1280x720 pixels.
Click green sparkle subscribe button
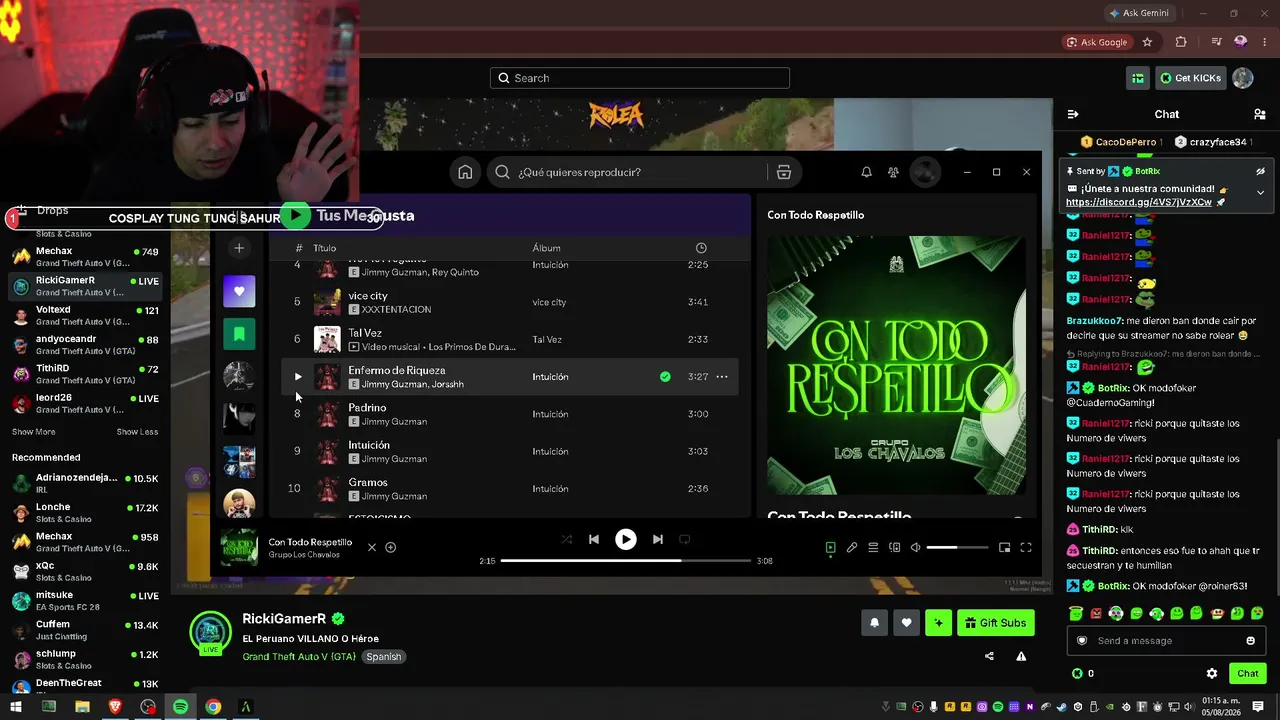click(x=938, y=623)
